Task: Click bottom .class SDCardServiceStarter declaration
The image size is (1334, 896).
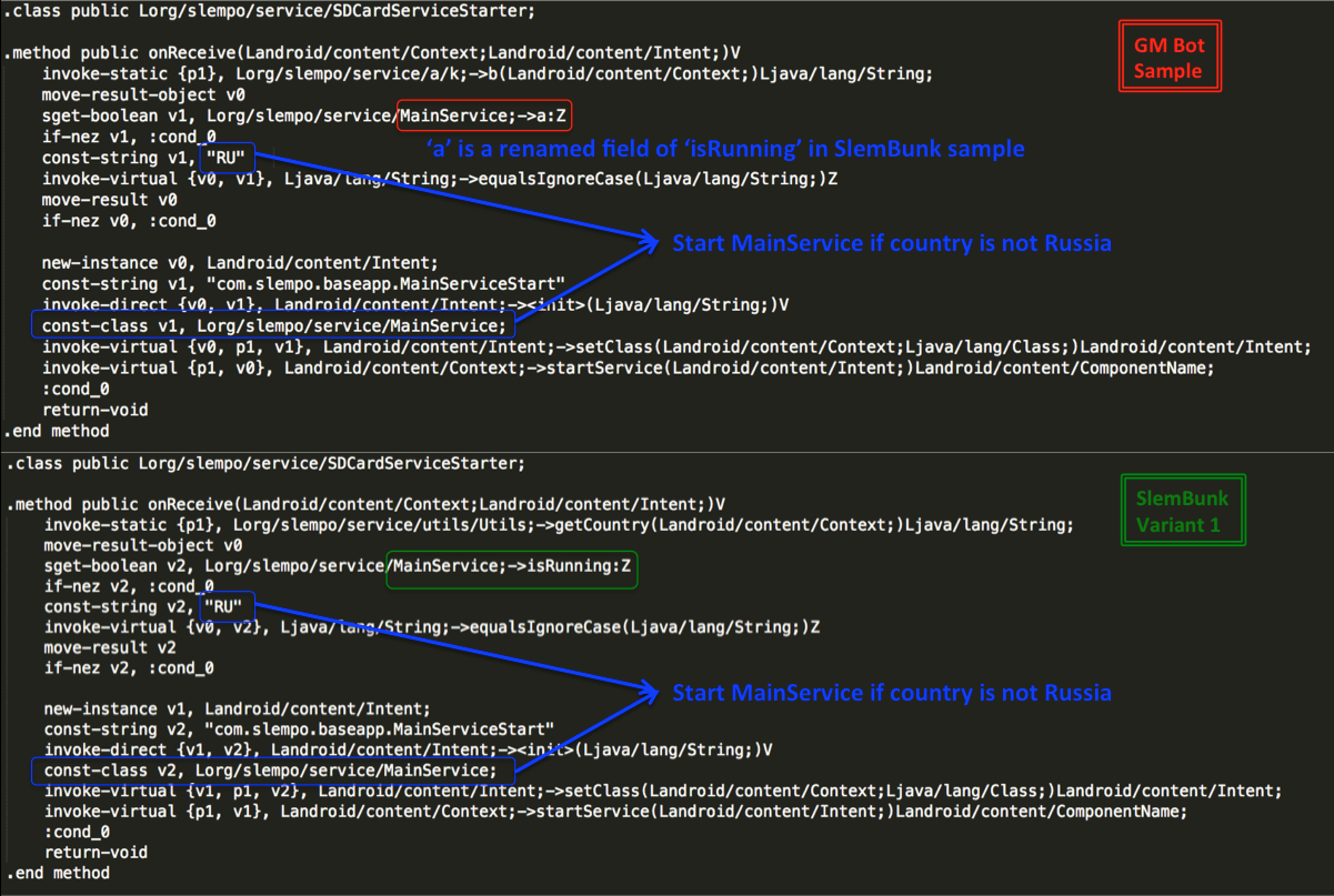Action: tap(265, 463)
